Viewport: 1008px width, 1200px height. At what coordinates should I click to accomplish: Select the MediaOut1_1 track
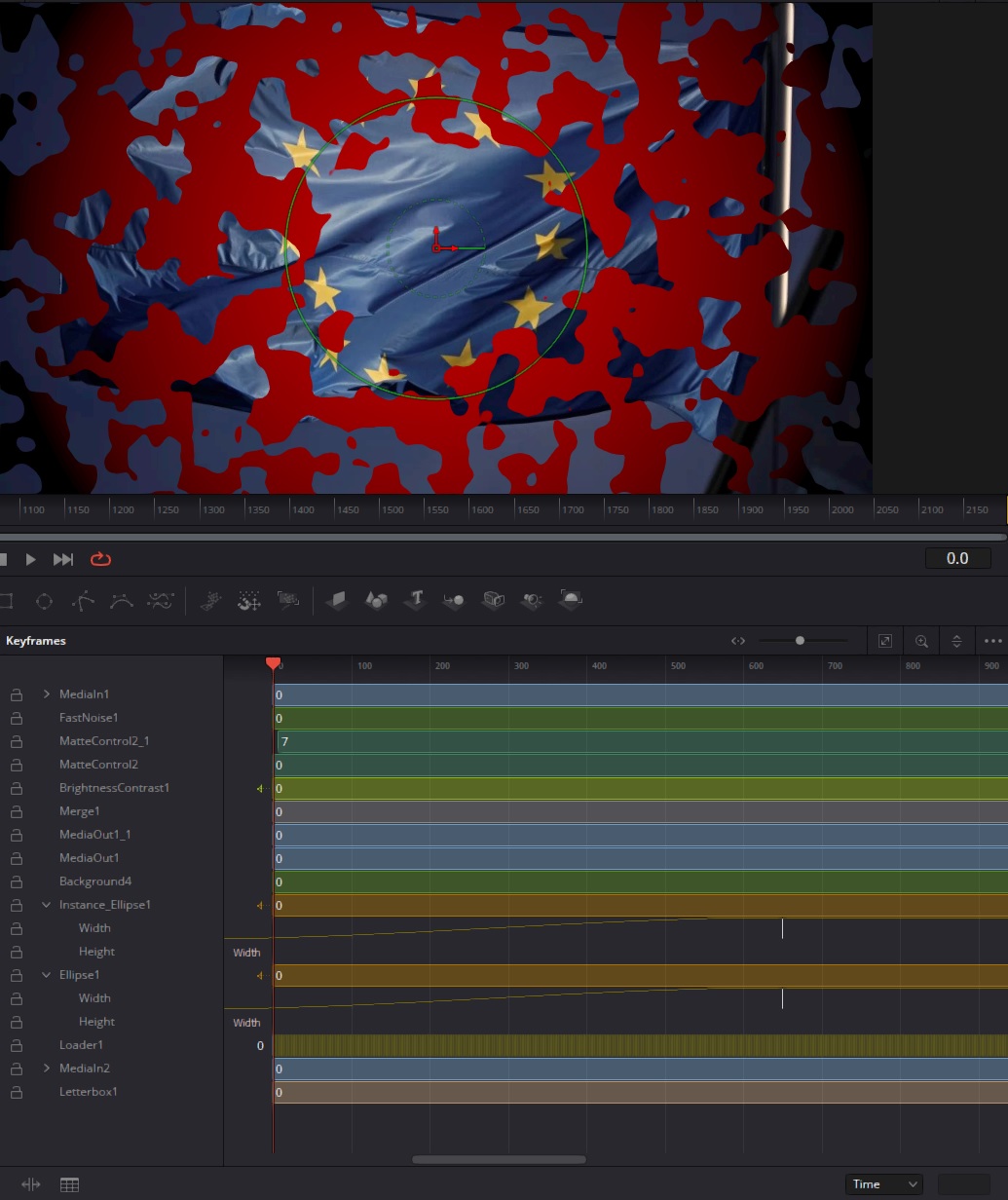[x=95, y=835]
